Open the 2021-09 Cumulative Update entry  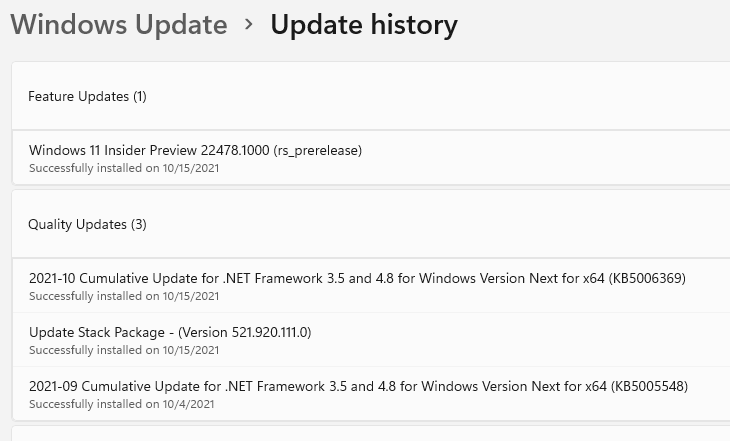[x=371, y=394]
